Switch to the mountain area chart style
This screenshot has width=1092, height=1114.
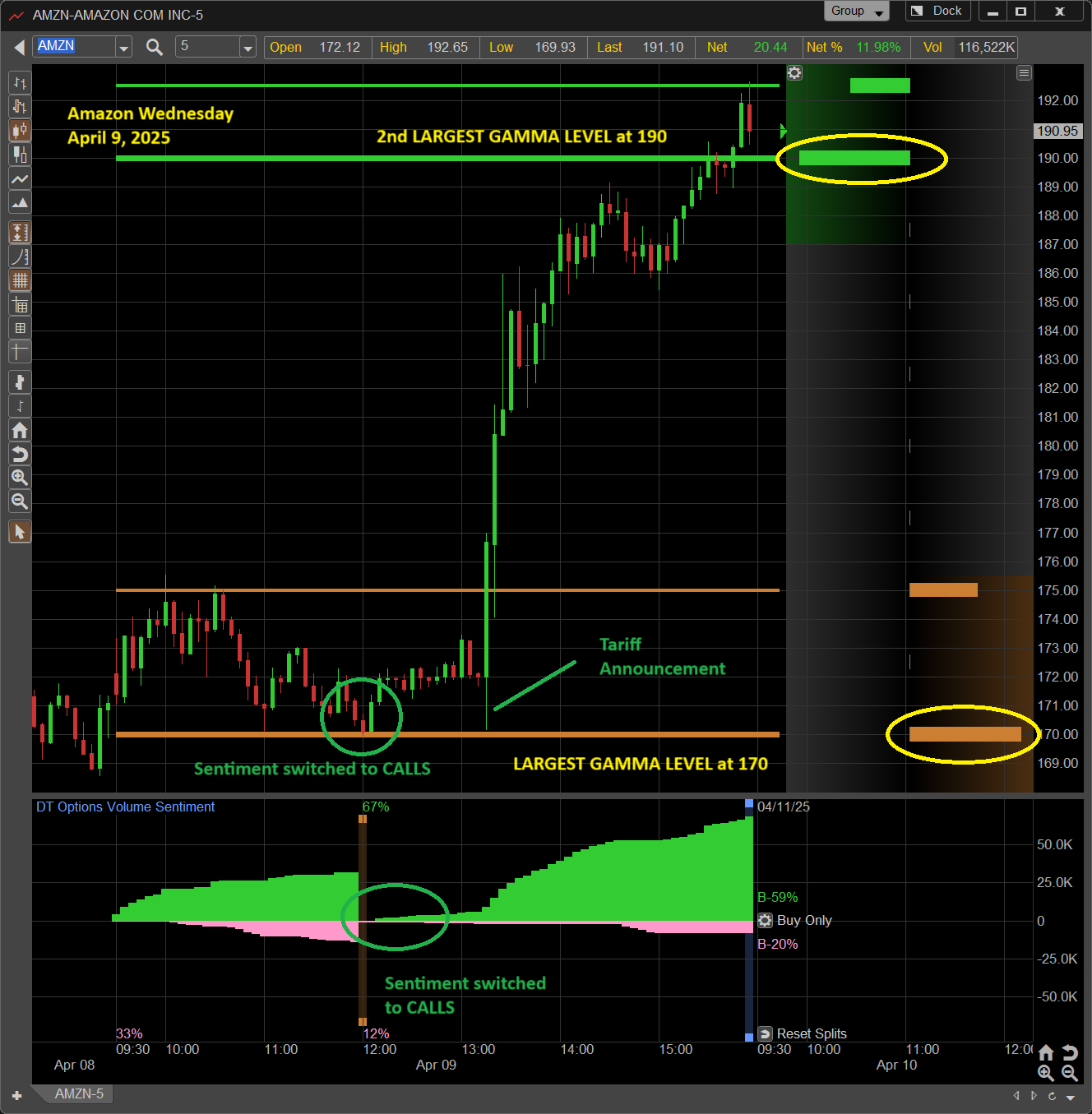(20, 202)
